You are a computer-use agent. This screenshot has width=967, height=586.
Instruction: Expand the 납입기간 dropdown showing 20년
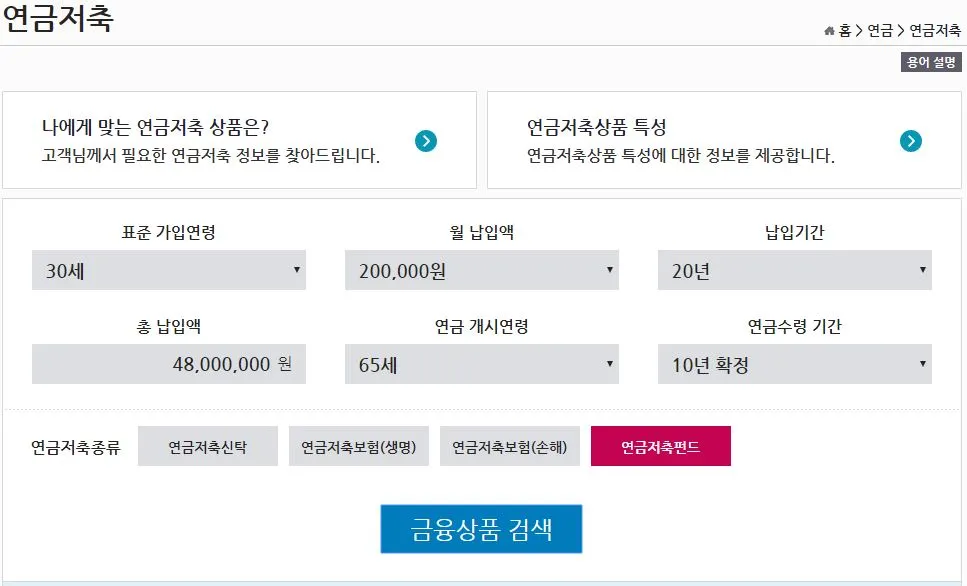(794, 269)
